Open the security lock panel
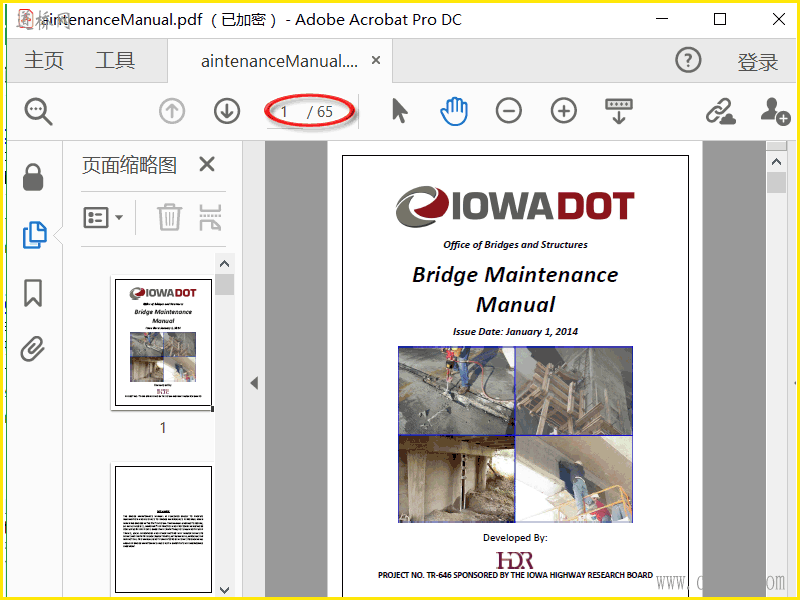This screenshot has width=800, height=600. point(33,177)
